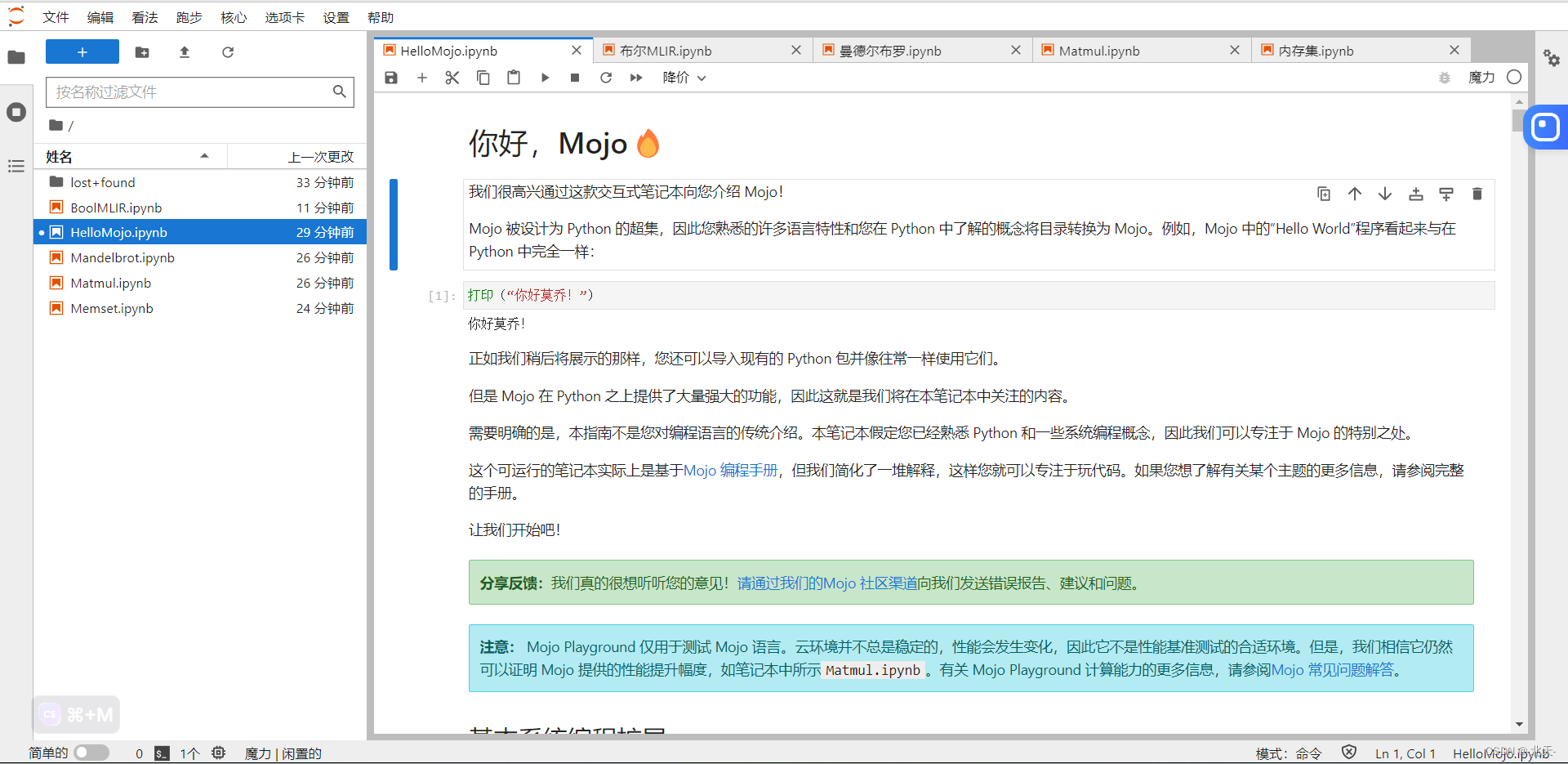Copy the selected cell in toolbar

[x=483, y=78]
